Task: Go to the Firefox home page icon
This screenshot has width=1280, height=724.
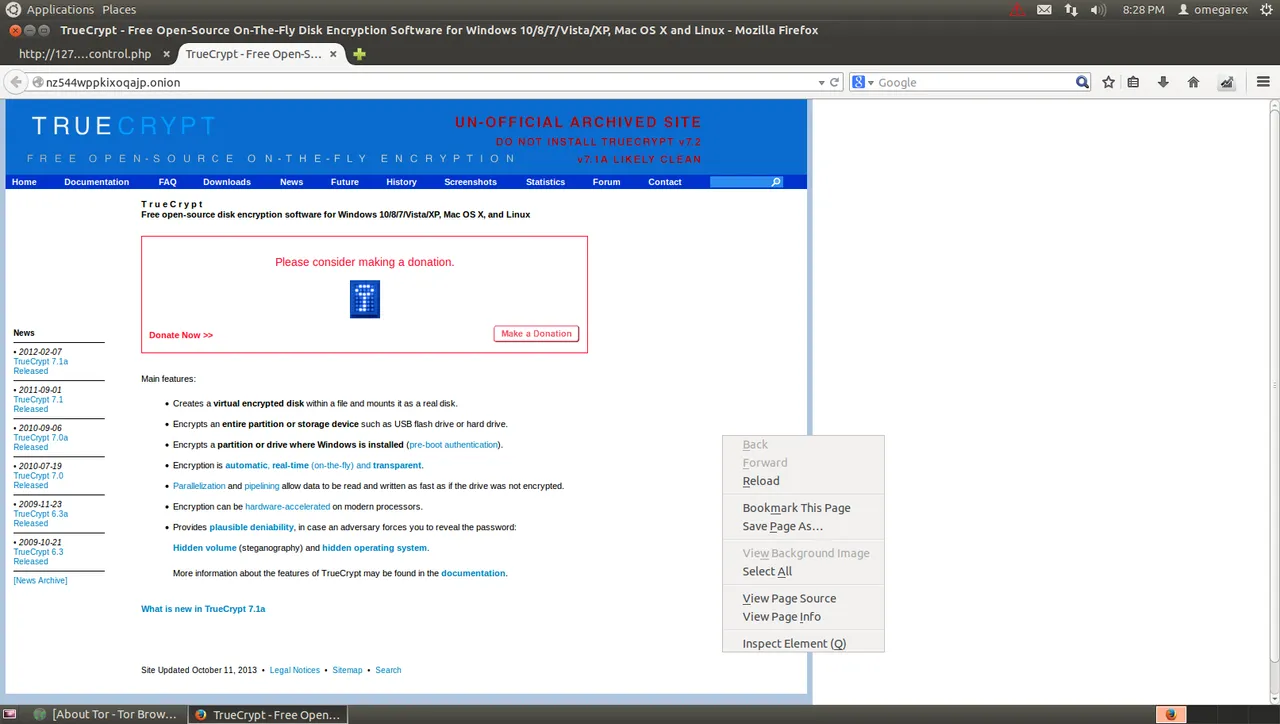Action: (x=1193, y=83)
